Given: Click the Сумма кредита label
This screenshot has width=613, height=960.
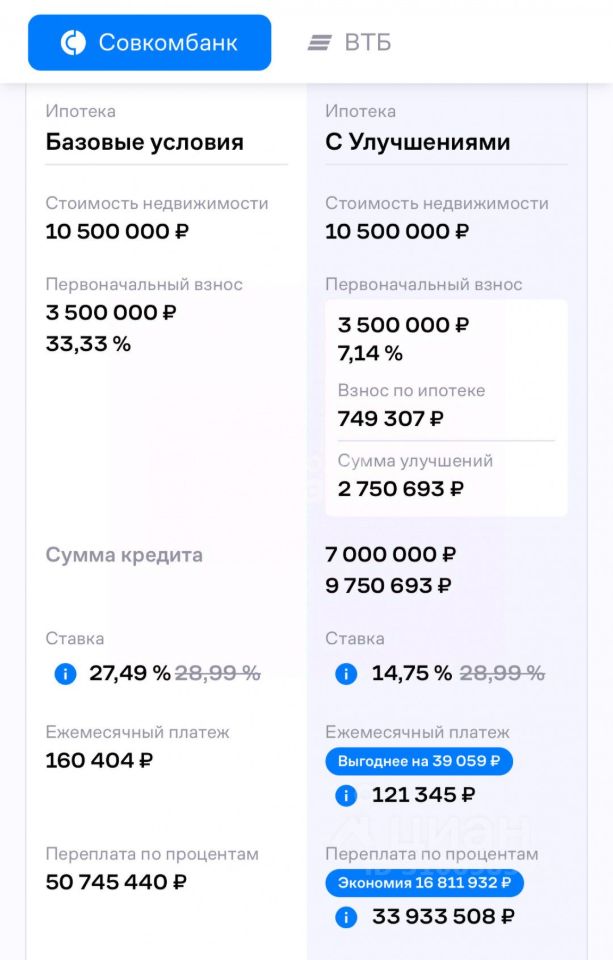Looking at the screenshot, I should [x=124, y=555].
